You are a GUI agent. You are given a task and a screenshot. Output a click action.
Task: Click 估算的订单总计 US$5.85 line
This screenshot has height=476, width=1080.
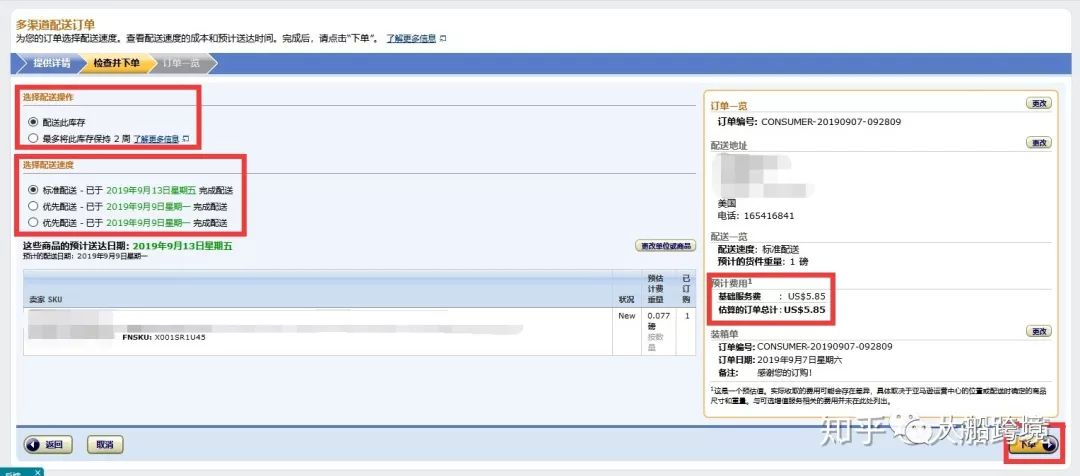point(771,310)
